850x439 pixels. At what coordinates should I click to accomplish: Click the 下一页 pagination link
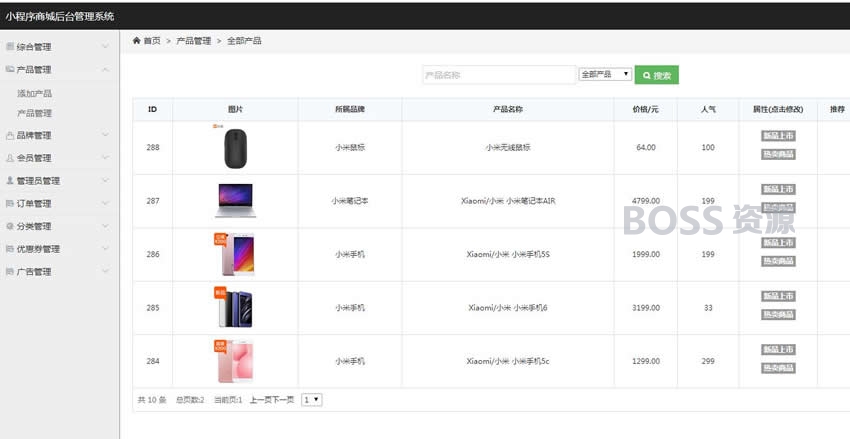coord(283,400)
